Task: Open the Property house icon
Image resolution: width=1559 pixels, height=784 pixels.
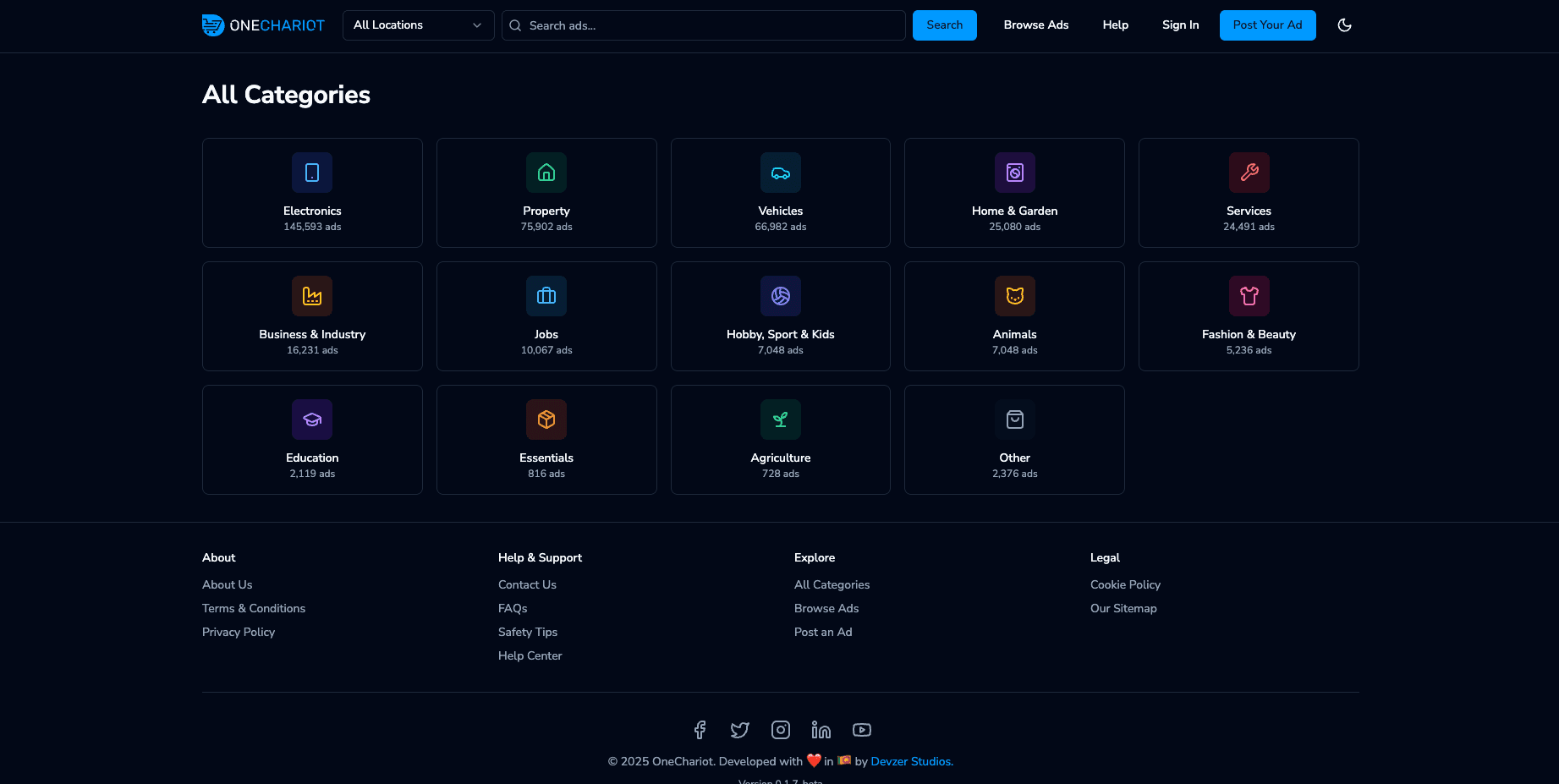Action: pos(546,173)
